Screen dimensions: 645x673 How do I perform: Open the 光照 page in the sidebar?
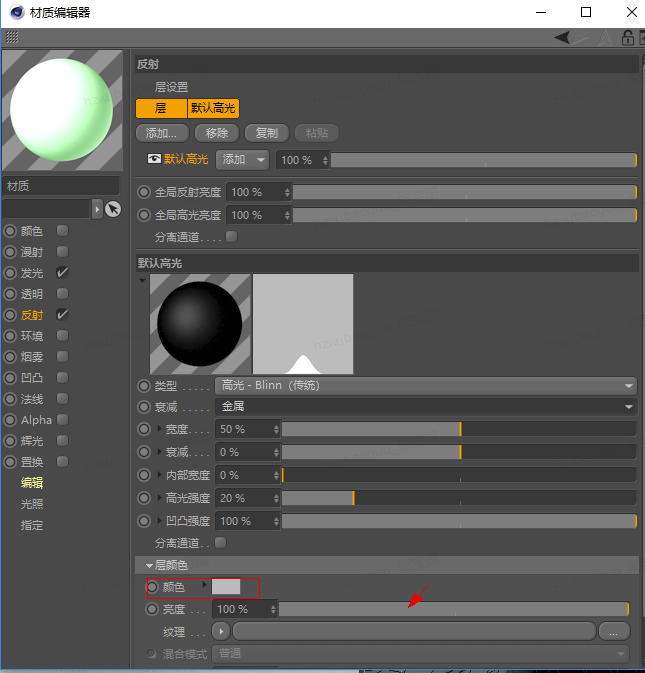pos(32,504)
